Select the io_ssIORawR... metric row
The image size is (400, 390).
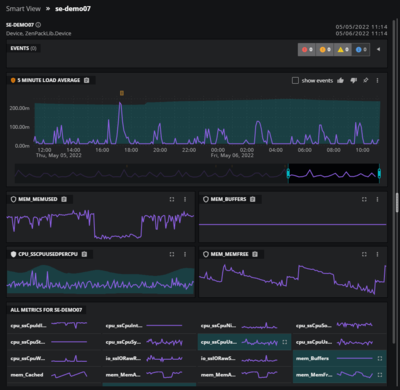click(149, 359)
